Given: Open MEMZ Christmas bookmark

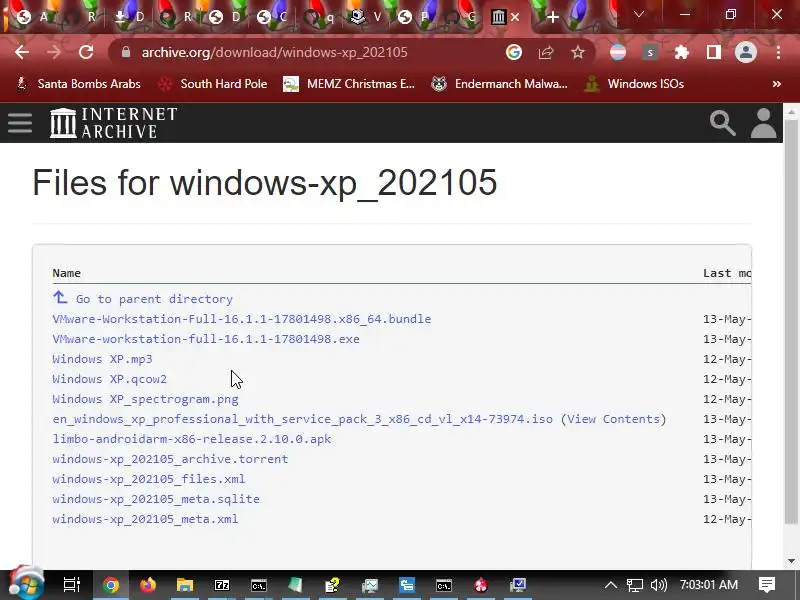Looking at the screenshot, I should pos(349,84).
